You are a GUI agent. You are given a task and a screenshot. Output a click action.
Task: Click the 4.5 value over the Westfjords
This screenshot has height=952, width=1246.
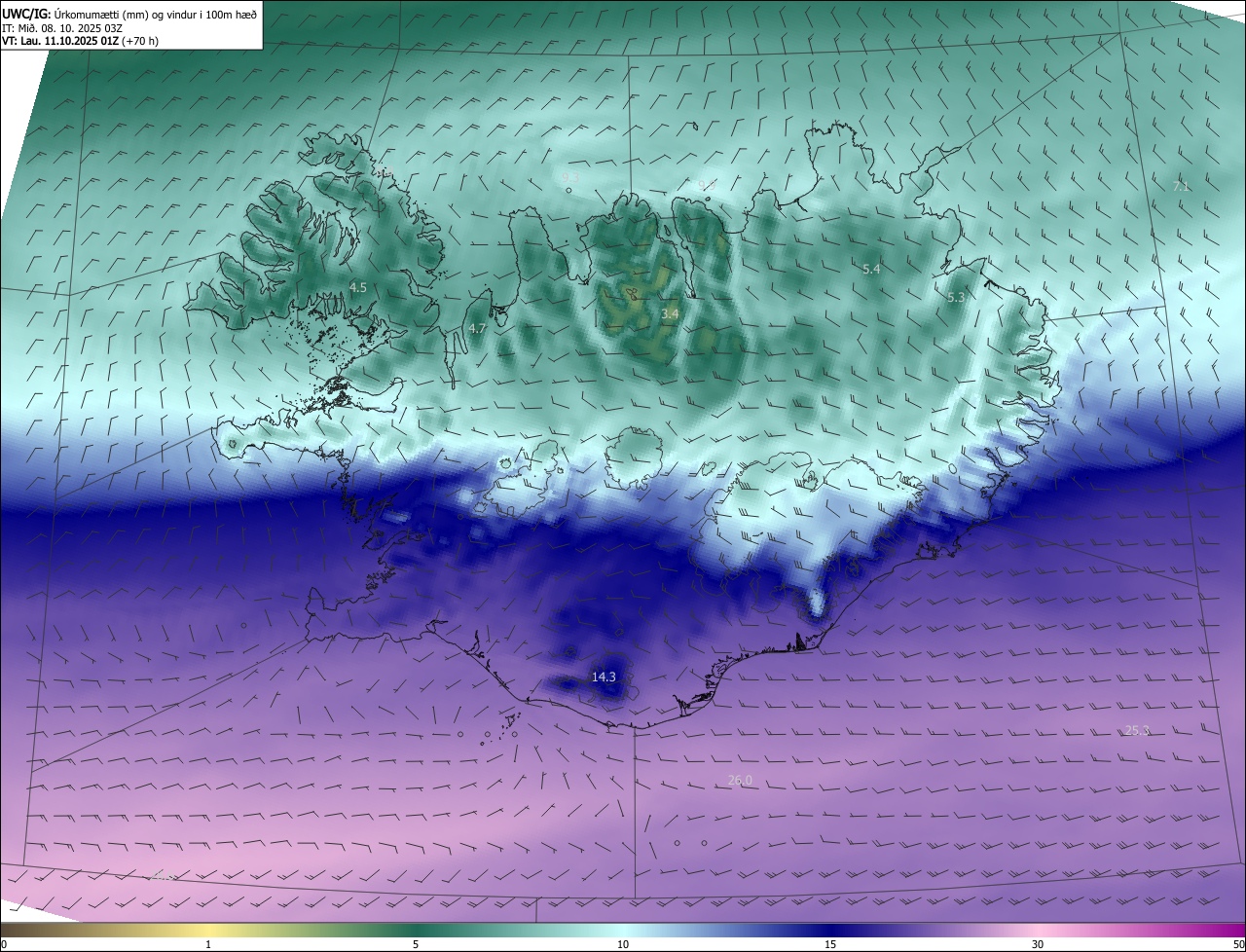pos(358,287)
